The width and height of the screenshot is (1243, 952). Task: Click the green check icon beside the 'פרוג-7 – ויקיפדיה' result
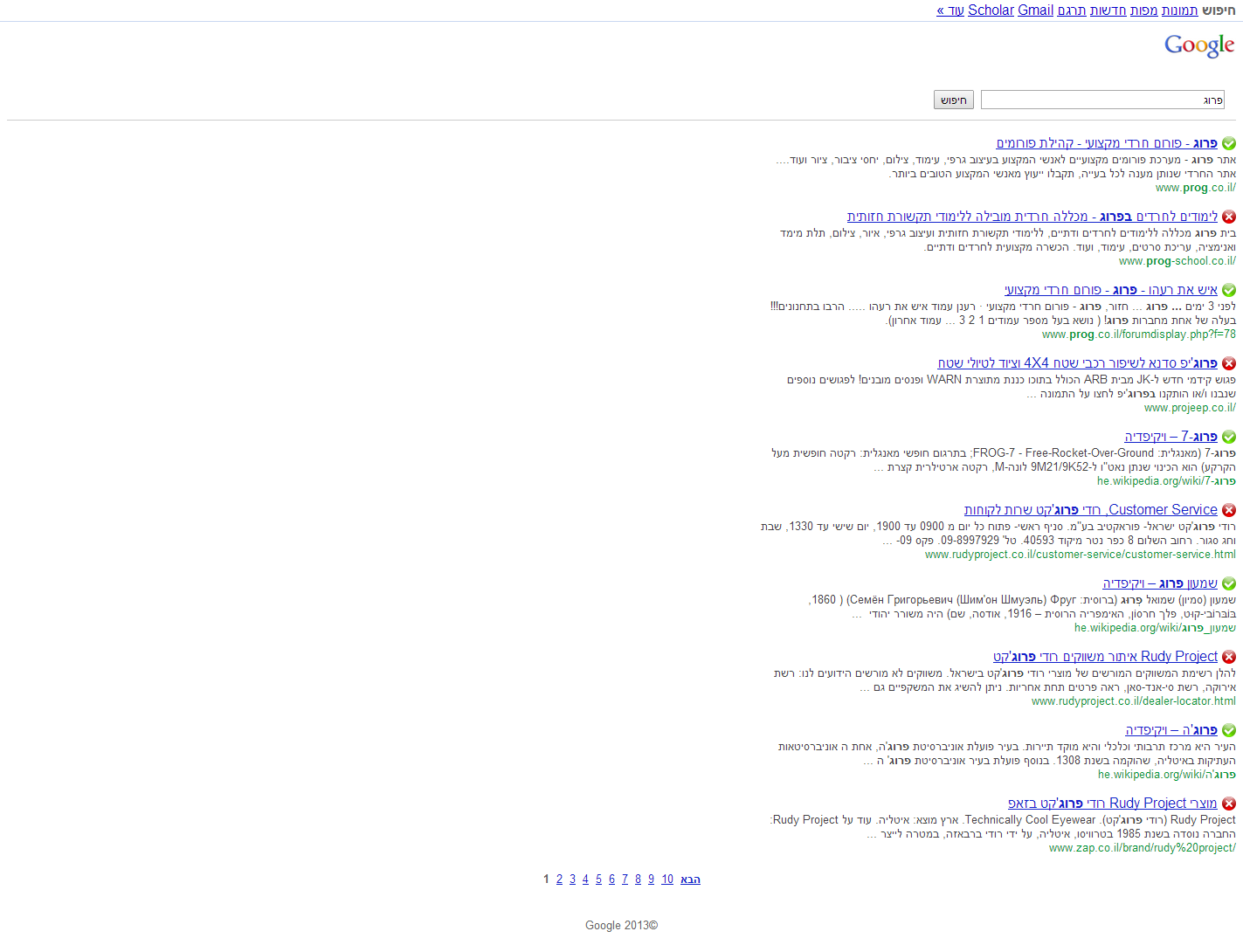[1229, 437]
